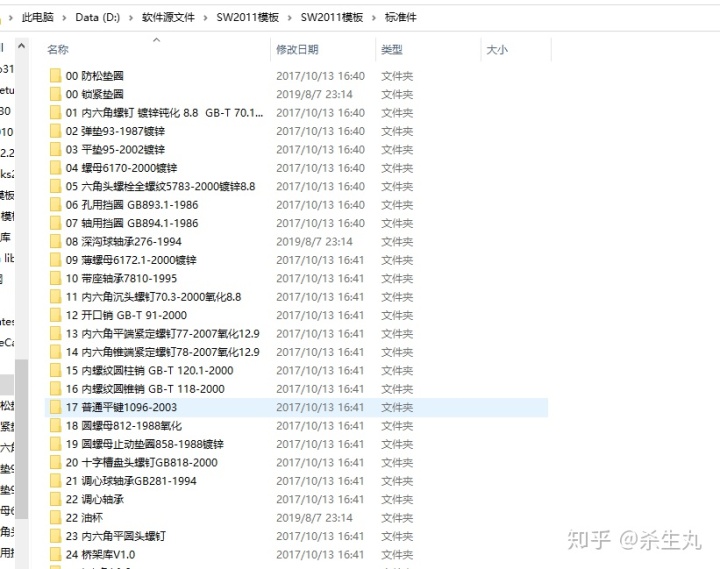The image size is (720, 569).
Task: Select folder name 24 桥架库V1.0
Action: click(x=100, y=555)
